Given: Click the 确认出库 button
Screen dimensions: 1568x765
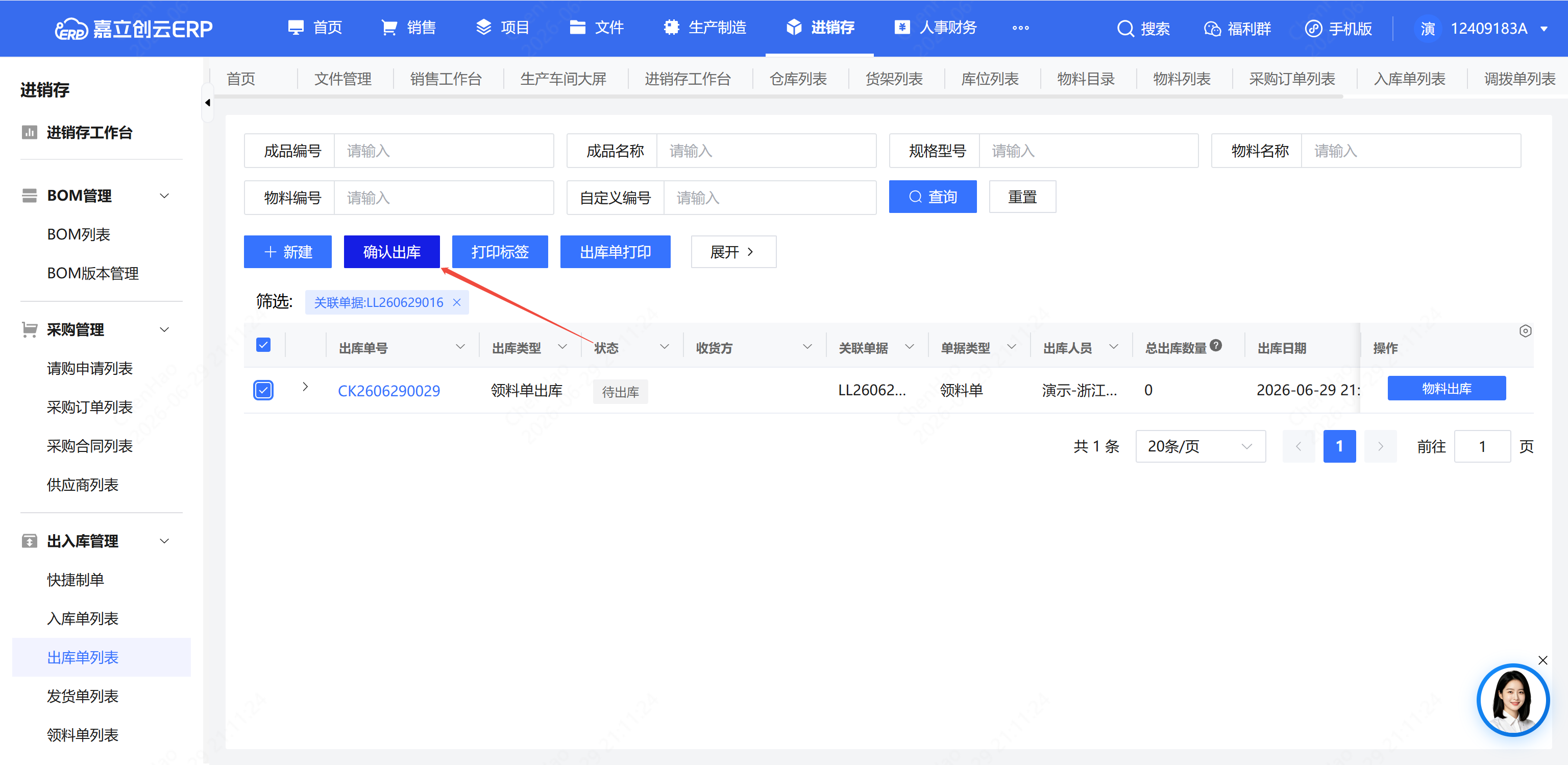Looking at the screenshot, I should (391, 252).
